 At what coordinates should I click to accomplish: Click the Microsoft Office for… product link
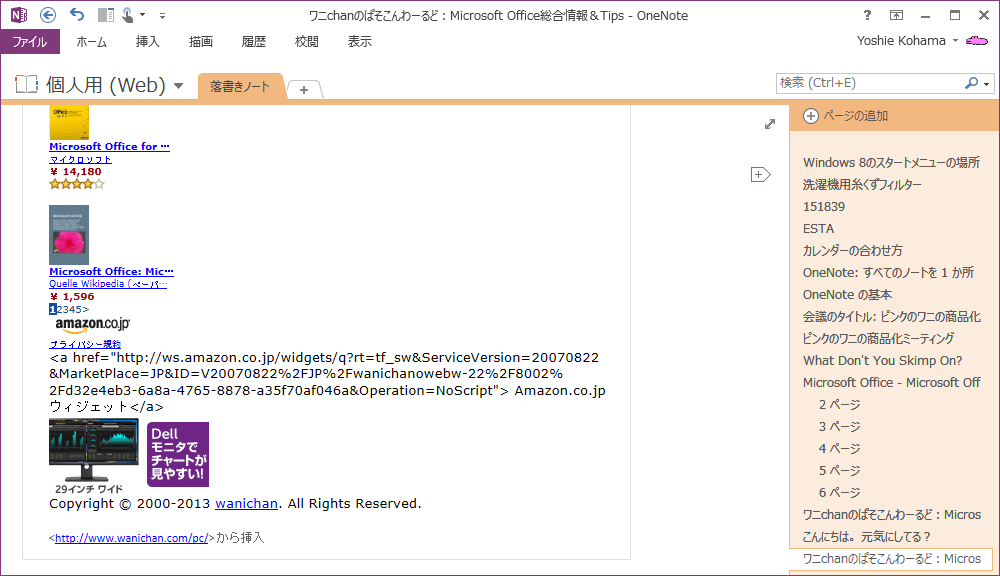[110, 147]
